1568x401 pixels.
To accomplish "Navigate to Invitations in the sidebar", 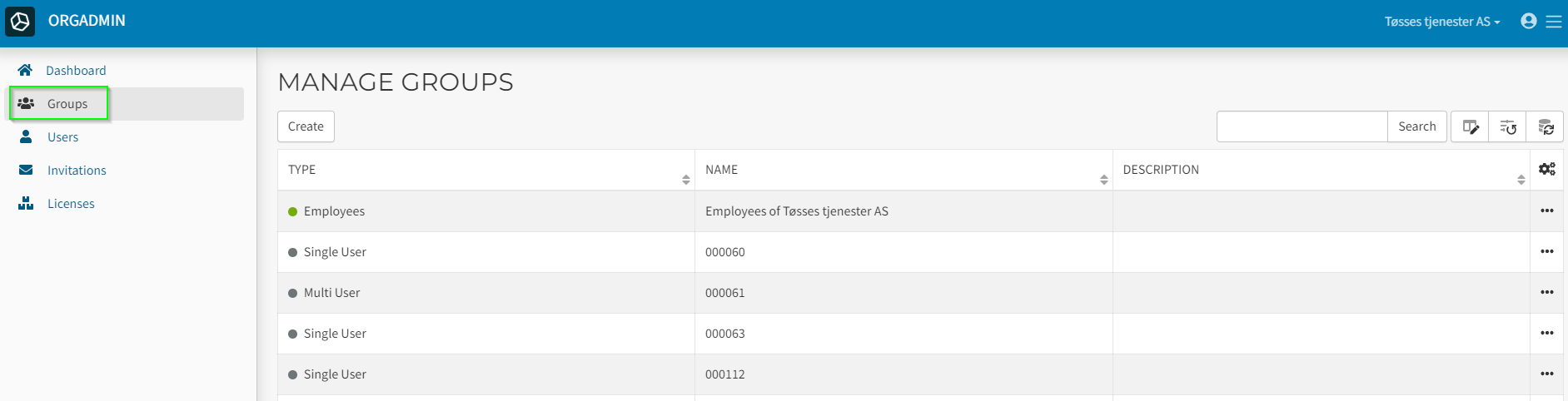I will tap(77, 171).
